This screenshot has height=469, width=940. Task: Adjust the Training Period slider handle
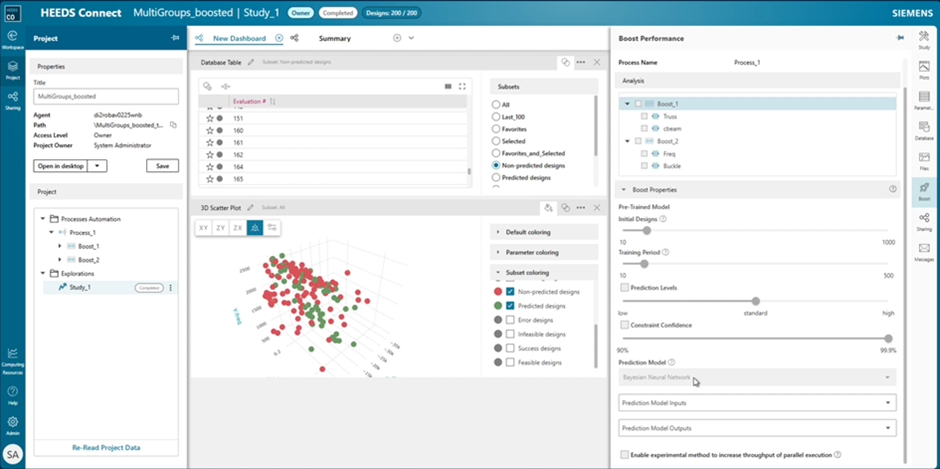pyautogui.click(x=644, y=264)
